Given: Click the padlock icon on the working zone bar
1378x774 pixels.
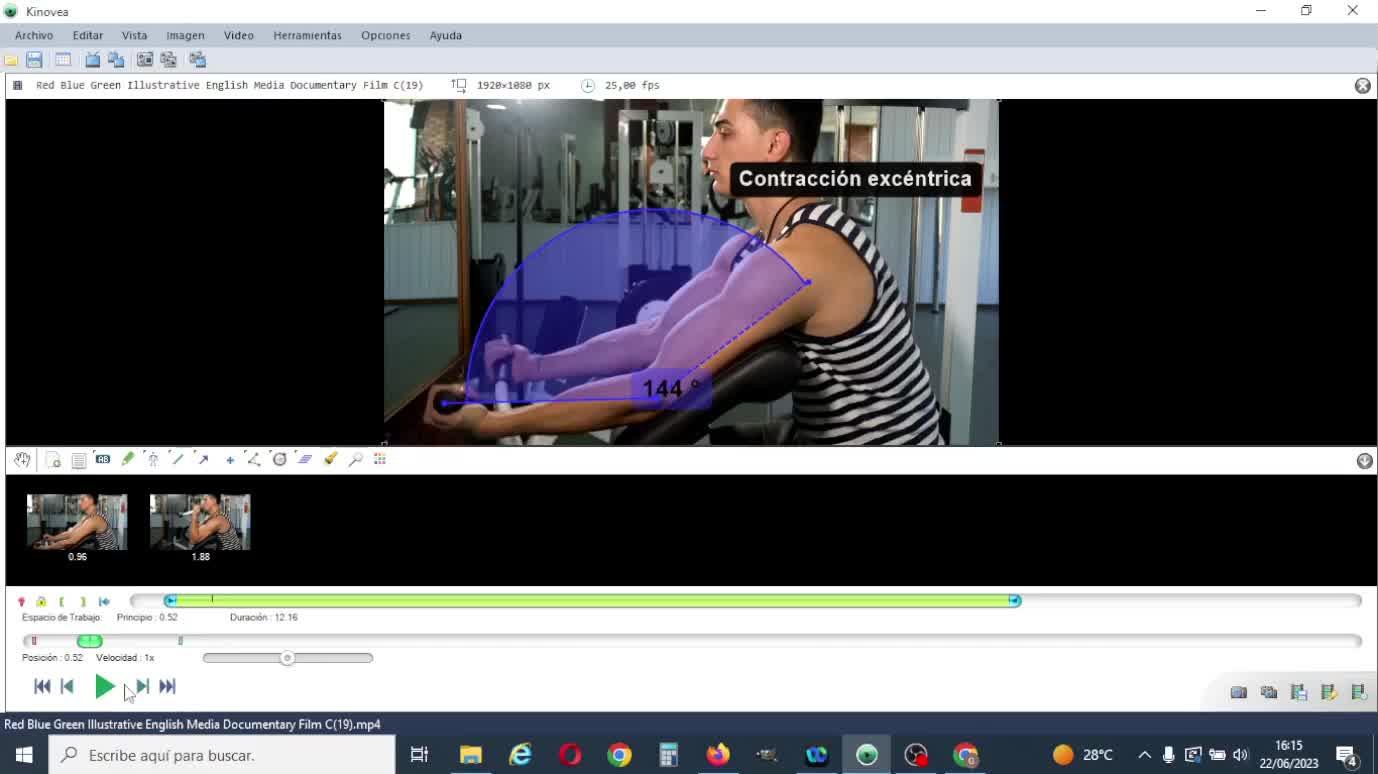Looking at the screenshot, I should (x=41, y=602).
